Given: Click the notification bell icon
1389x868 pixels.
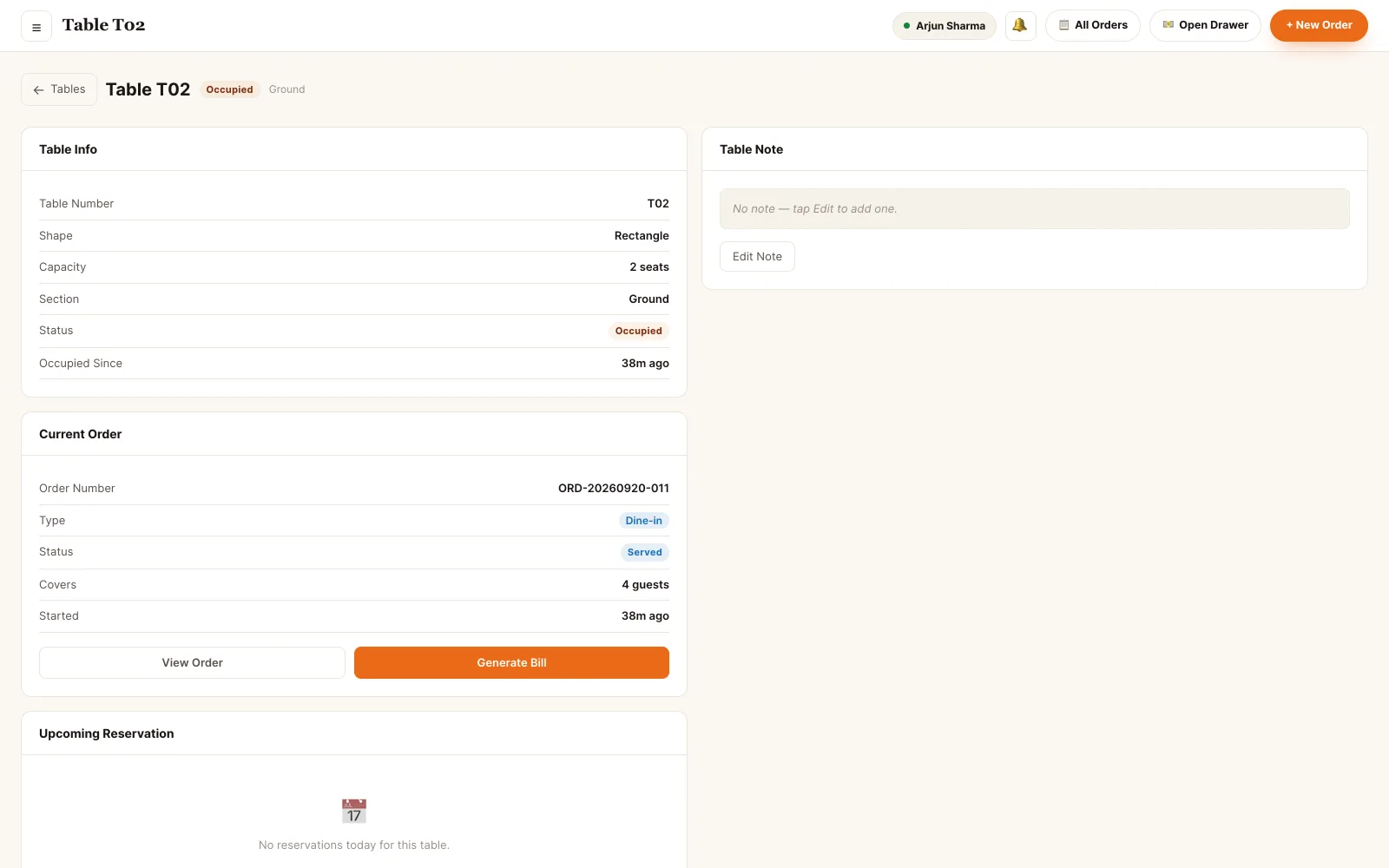Looking at the screenshot, I should click(1020, 25).
